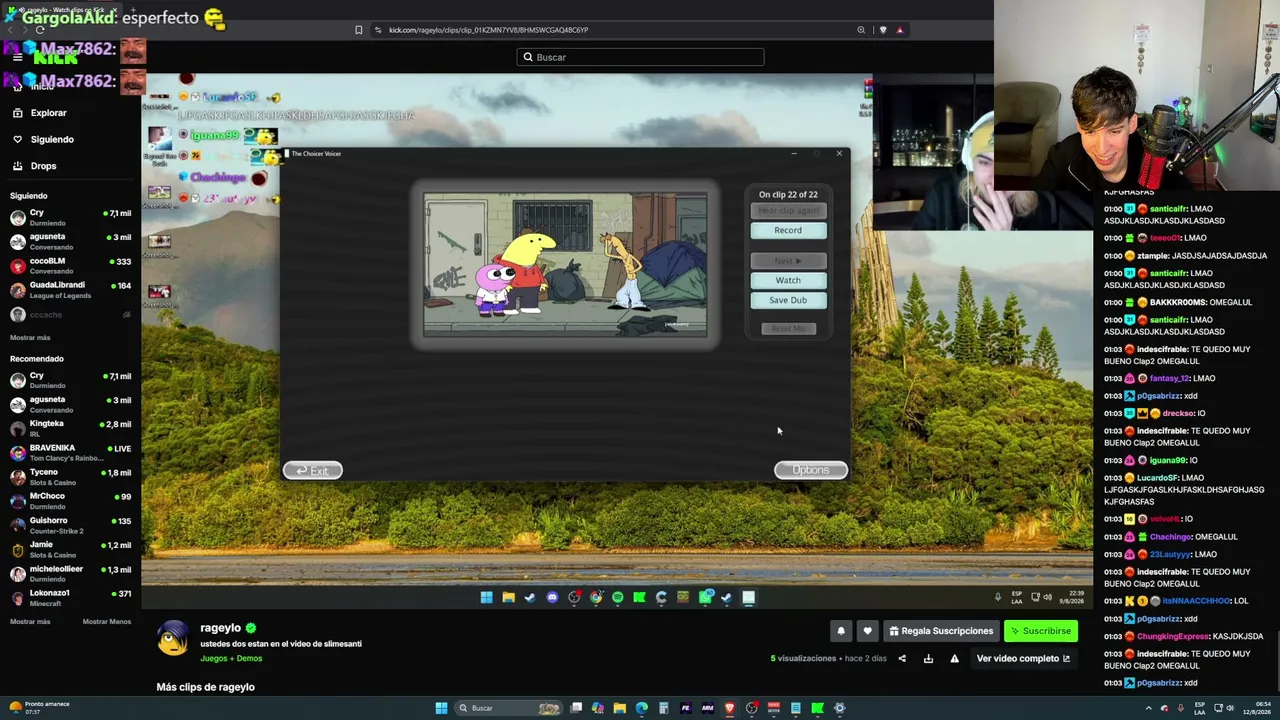Screen dimensions: 1280x720
Task: Open Cry channel in Siguiendo list
Action: [x=70, y=217]
